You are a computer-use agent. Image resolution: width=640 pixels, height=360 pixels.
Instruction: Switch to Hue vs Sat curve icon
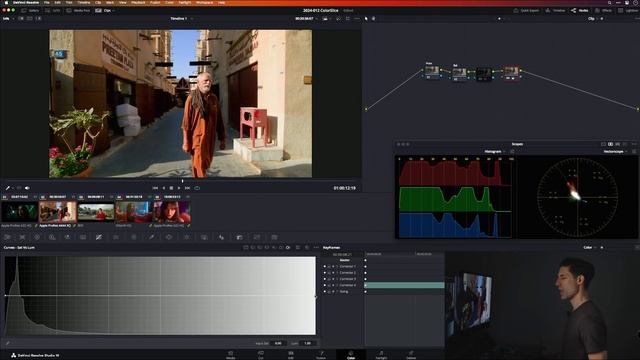(260, 248)
